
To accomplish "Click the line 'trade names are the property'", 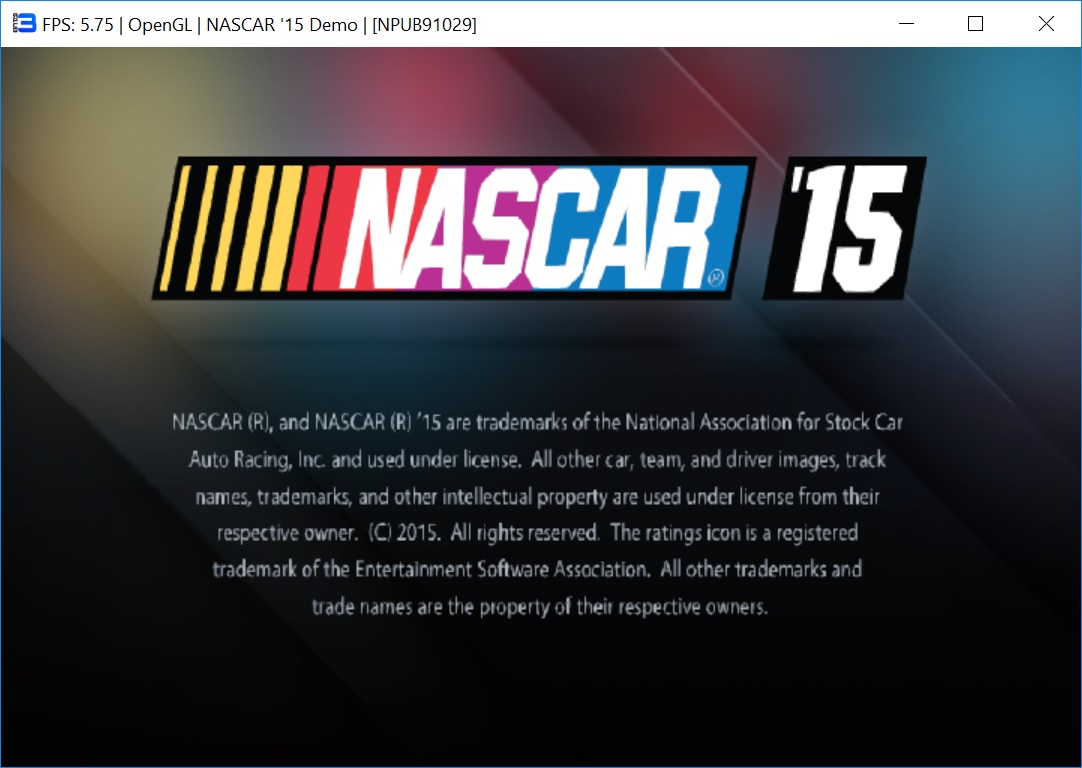I will point(540,607).
